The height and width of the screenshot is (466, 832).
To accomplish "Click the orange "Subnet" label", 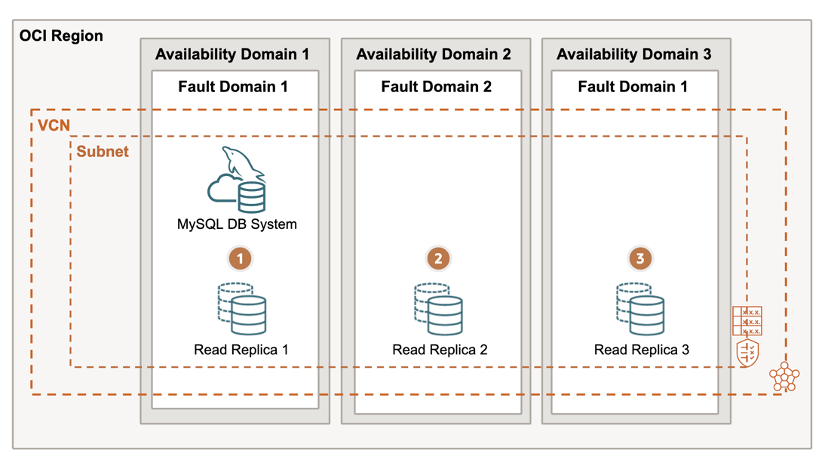I will point(102,151).
